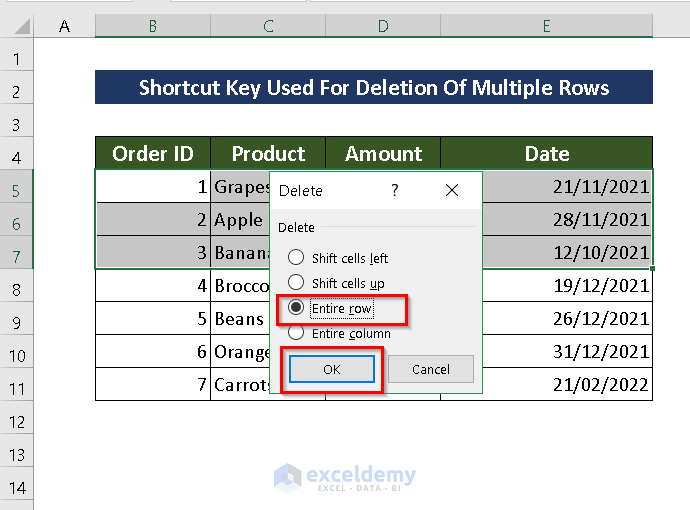Click the 'Beans' product cell
The image size is (690, 510).
point(240,318)
